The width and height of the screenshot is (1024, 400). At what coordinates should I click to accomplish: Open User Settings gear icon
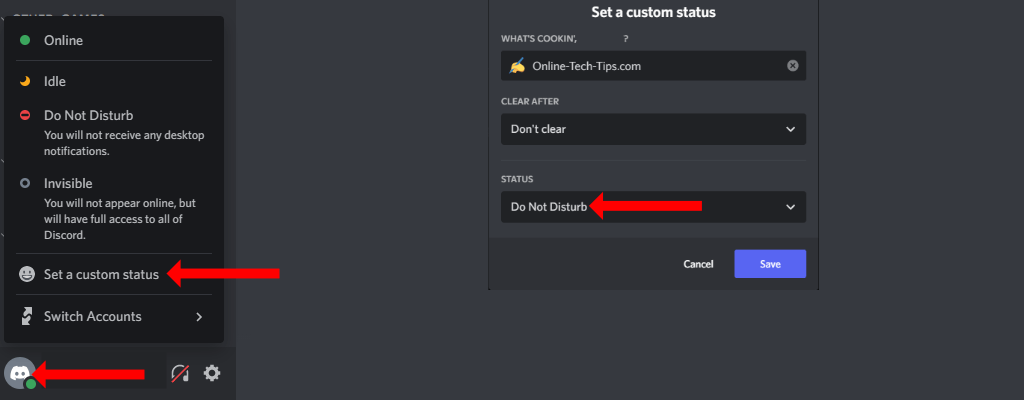pos(212,373)
